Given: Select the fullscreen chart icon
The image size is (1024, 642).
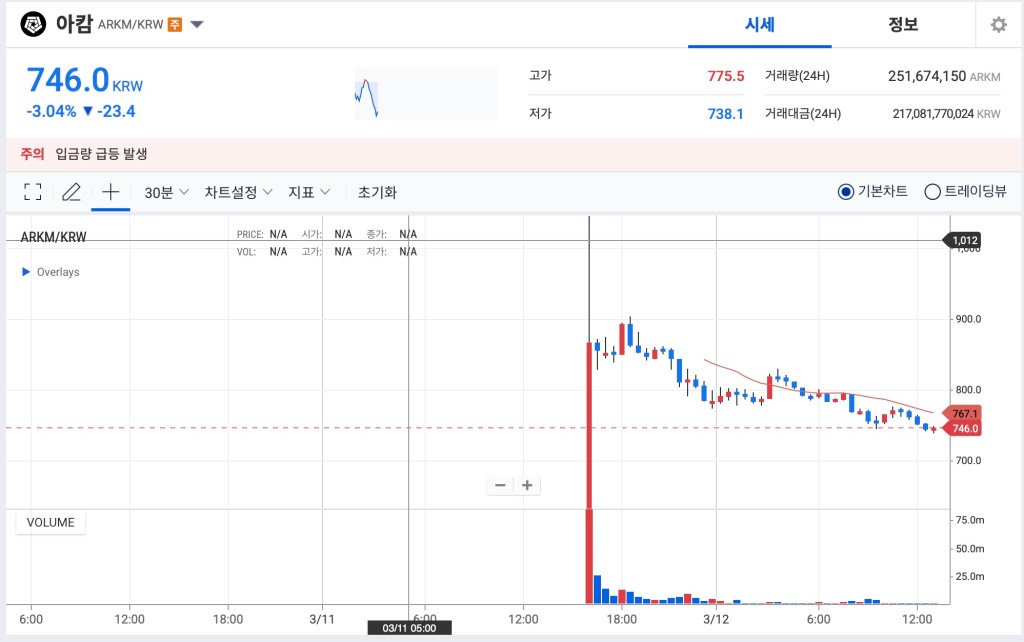Looking at the screenshot, I should (32, 191).
